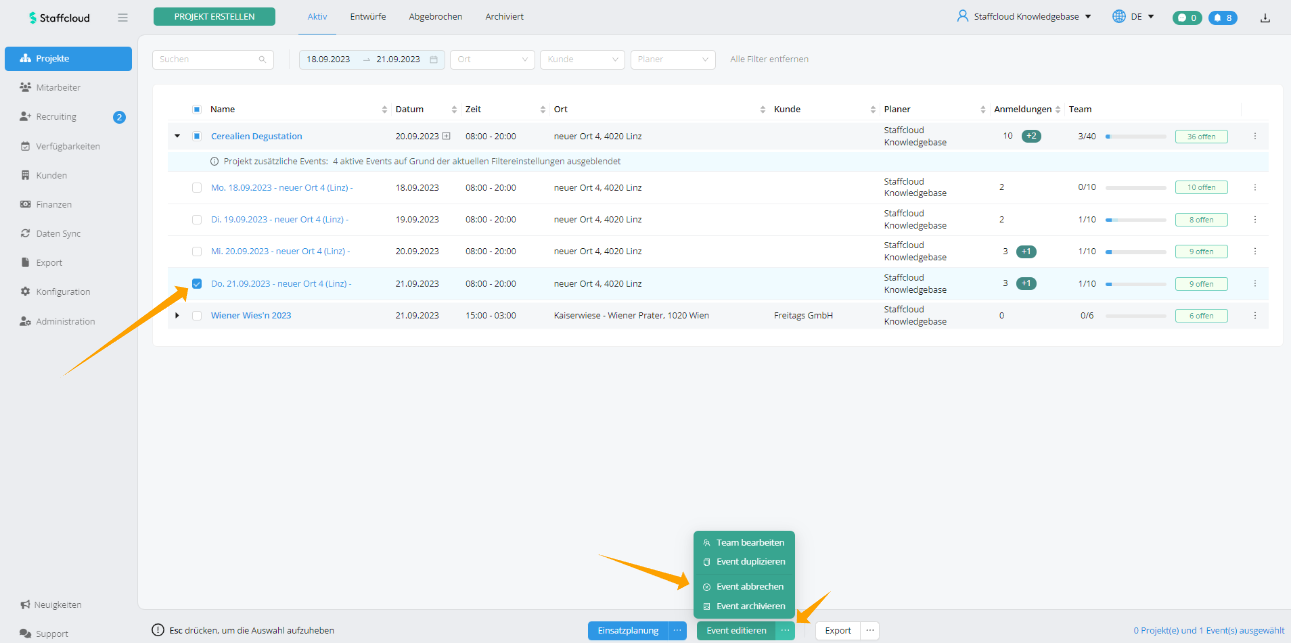Click the 18.09.2023 start date field

(328, 59)
